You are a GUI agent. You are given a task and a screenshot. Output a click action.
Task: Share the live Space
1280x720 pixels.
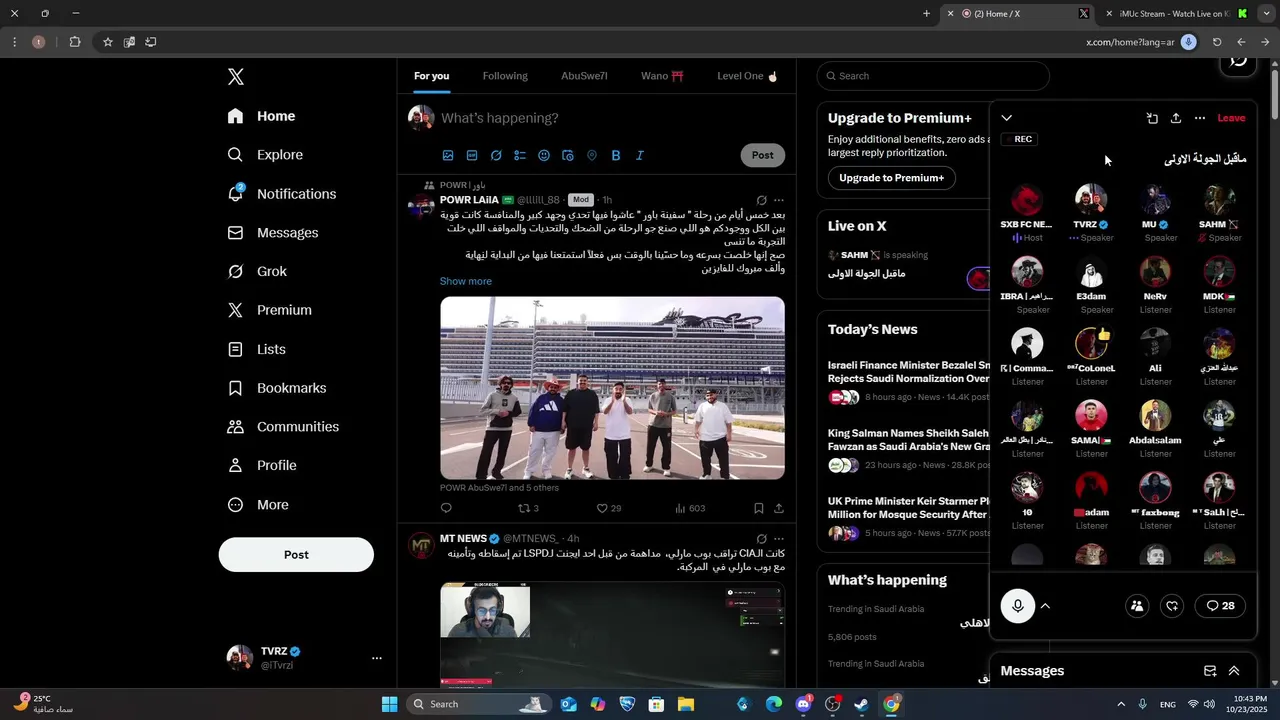[x=1176, y=118]
